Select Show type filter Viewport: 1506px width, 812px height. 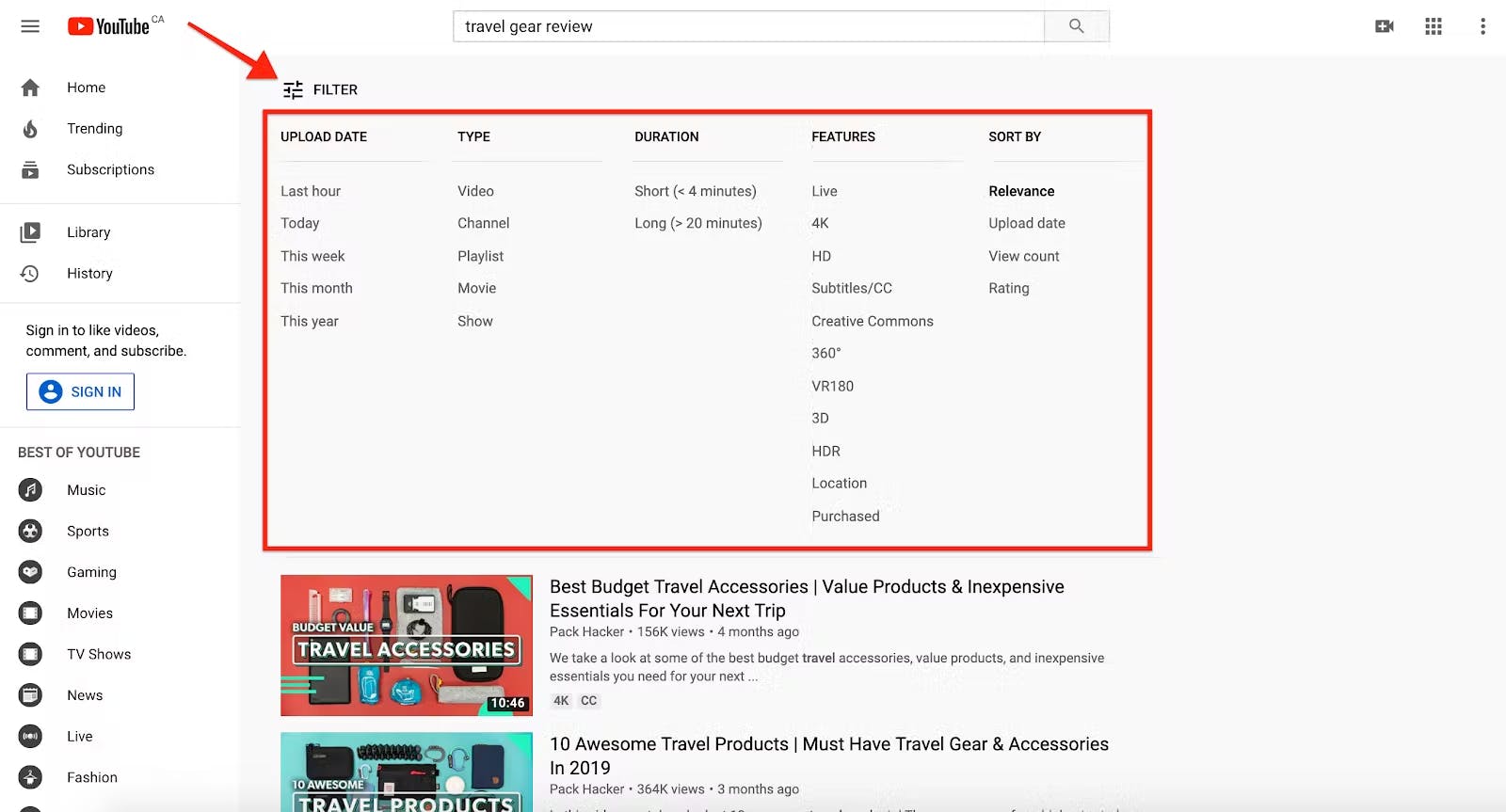pos(475,321)
